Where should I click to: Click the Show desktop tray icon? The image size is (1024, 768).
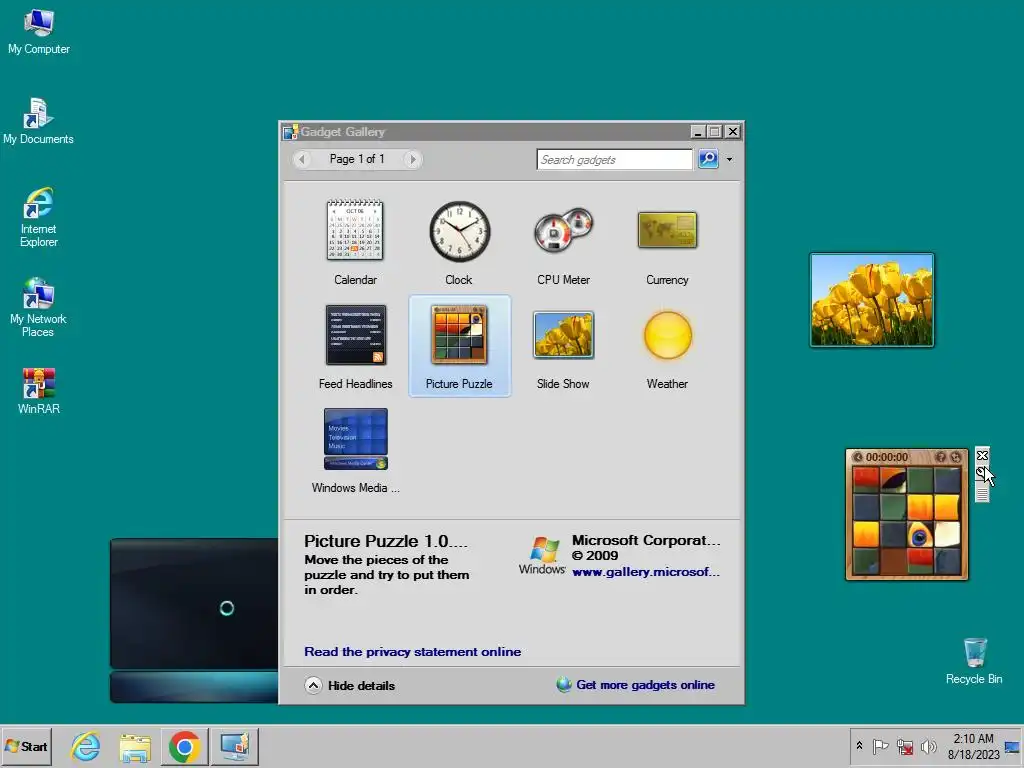(1012, 746)
